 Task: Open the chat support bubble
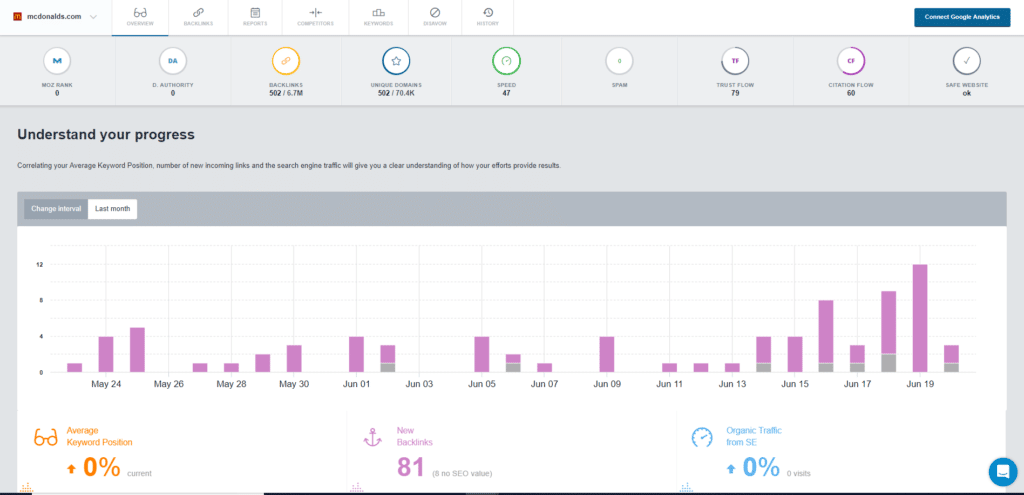[x=1001, y=472]
